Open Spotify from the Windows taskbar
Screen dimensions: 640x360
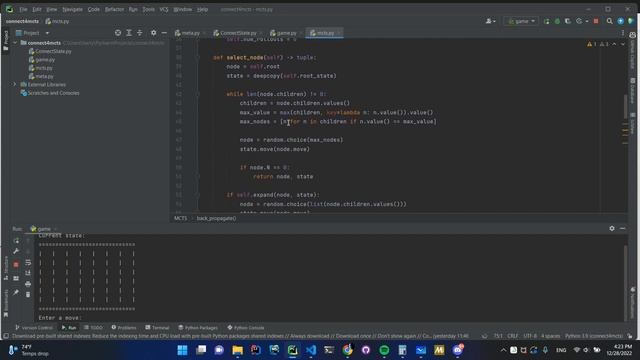(384, 350)
